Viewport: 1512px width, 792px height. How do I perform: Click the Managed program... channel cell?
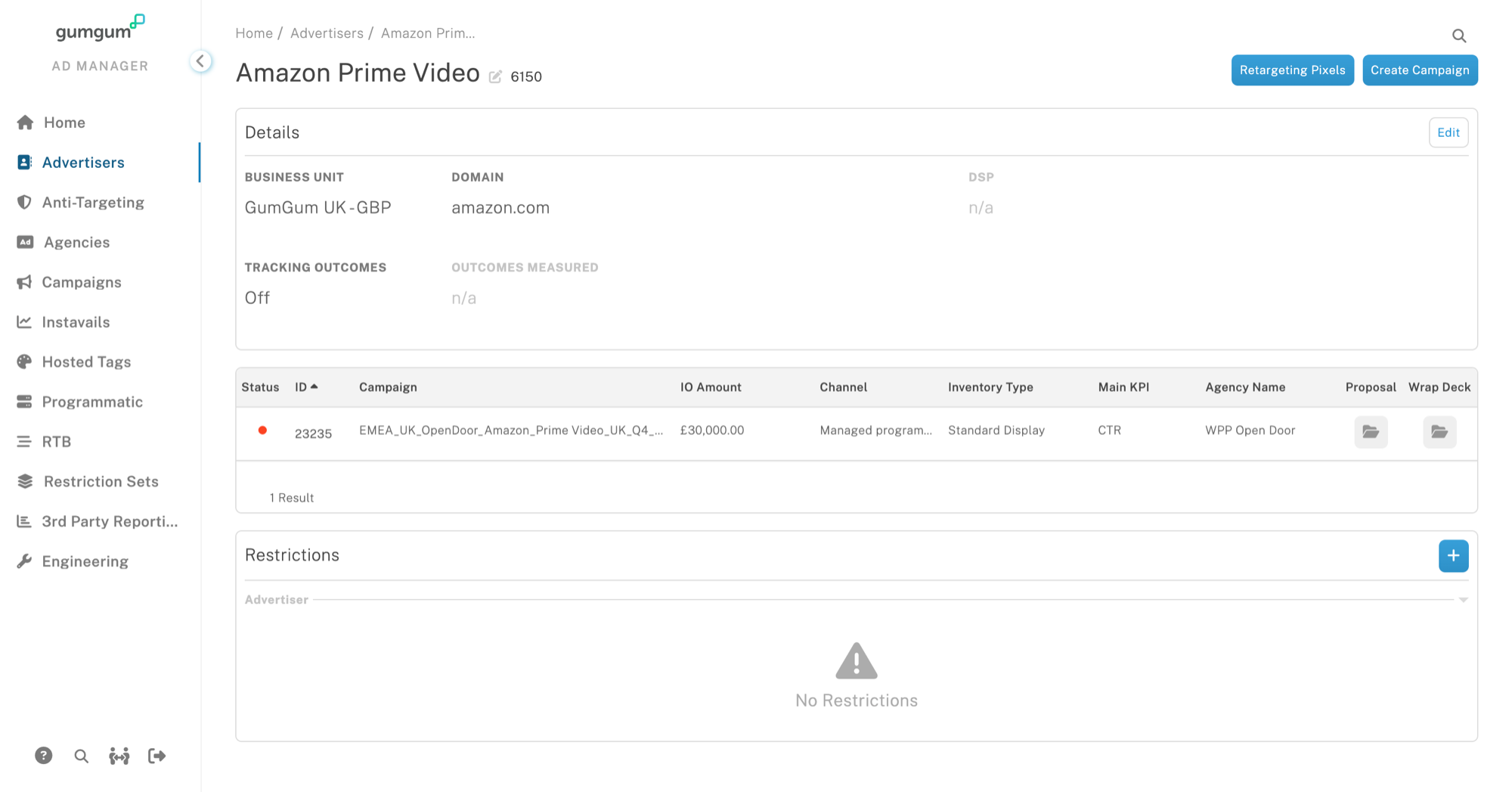(875, 430)
